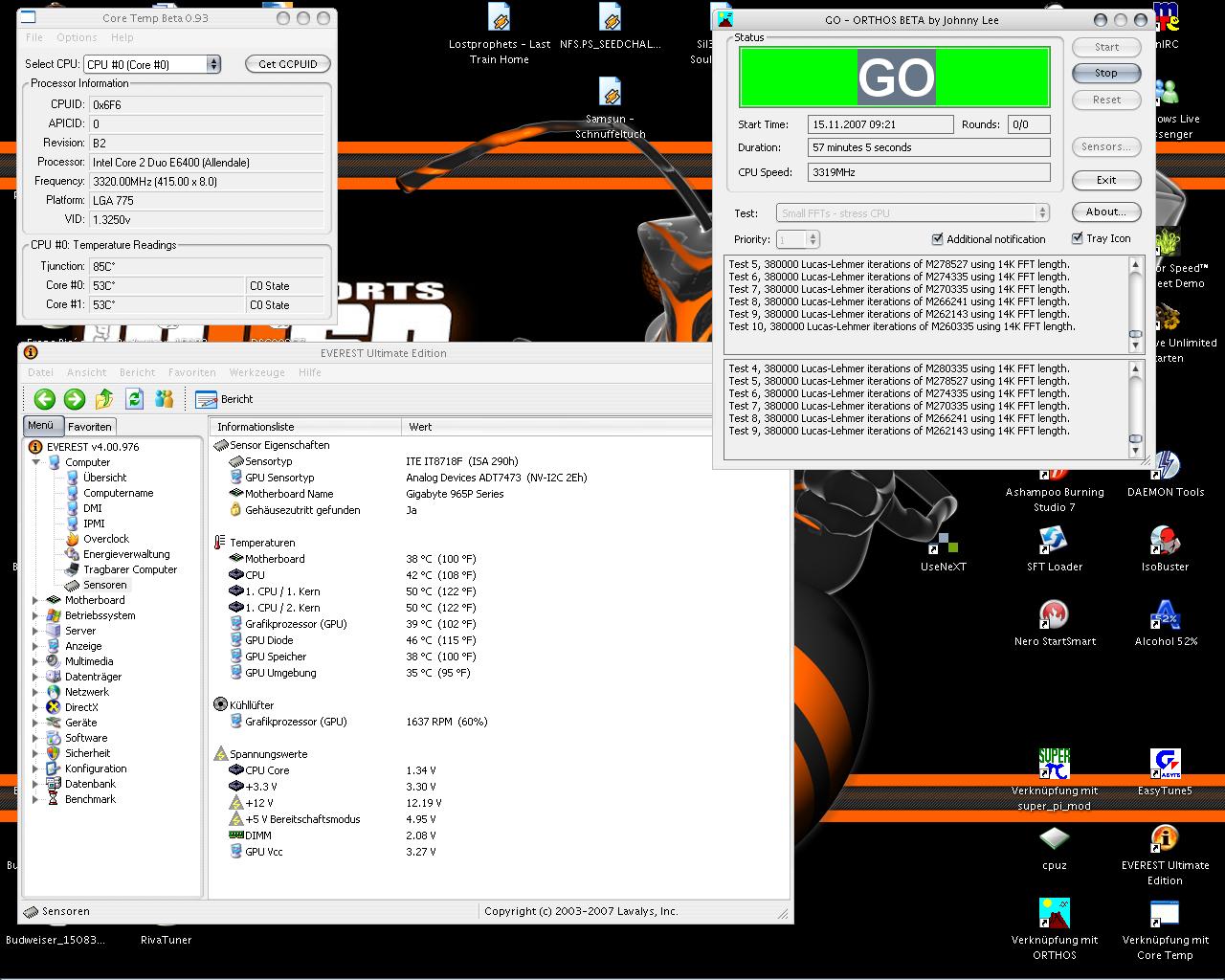The height and width of the screenshot is (980, 1225).
Task: Open Werkzeuge menu in EVEREST
Action: tap(256, 372)
